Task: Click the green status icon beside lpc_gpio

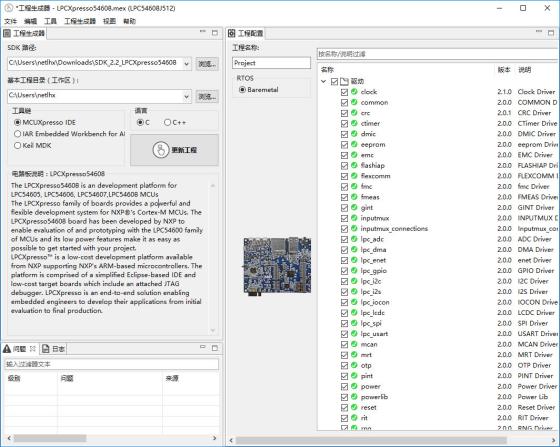Action: click(354, 270)
